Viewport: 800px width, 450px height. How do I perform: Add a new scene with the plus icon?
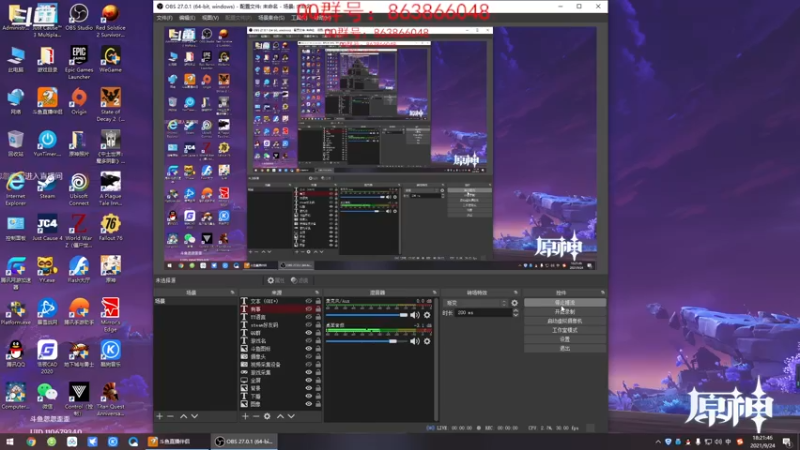[160, 416]
